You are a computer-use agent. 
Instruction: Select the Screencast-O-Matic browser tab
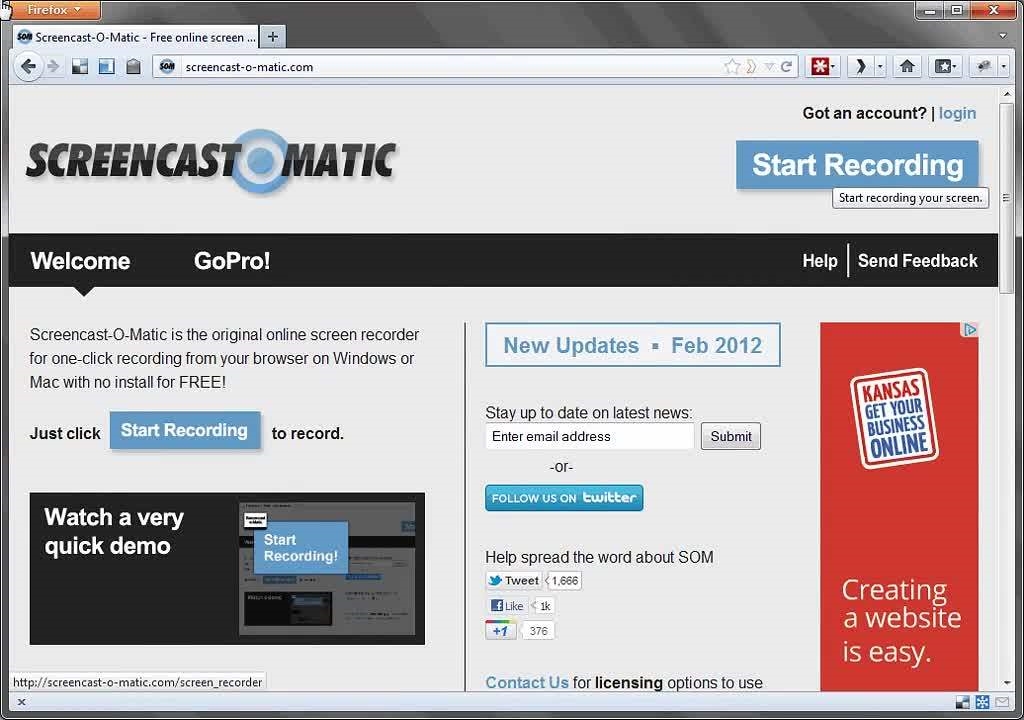tap(136, 37)
